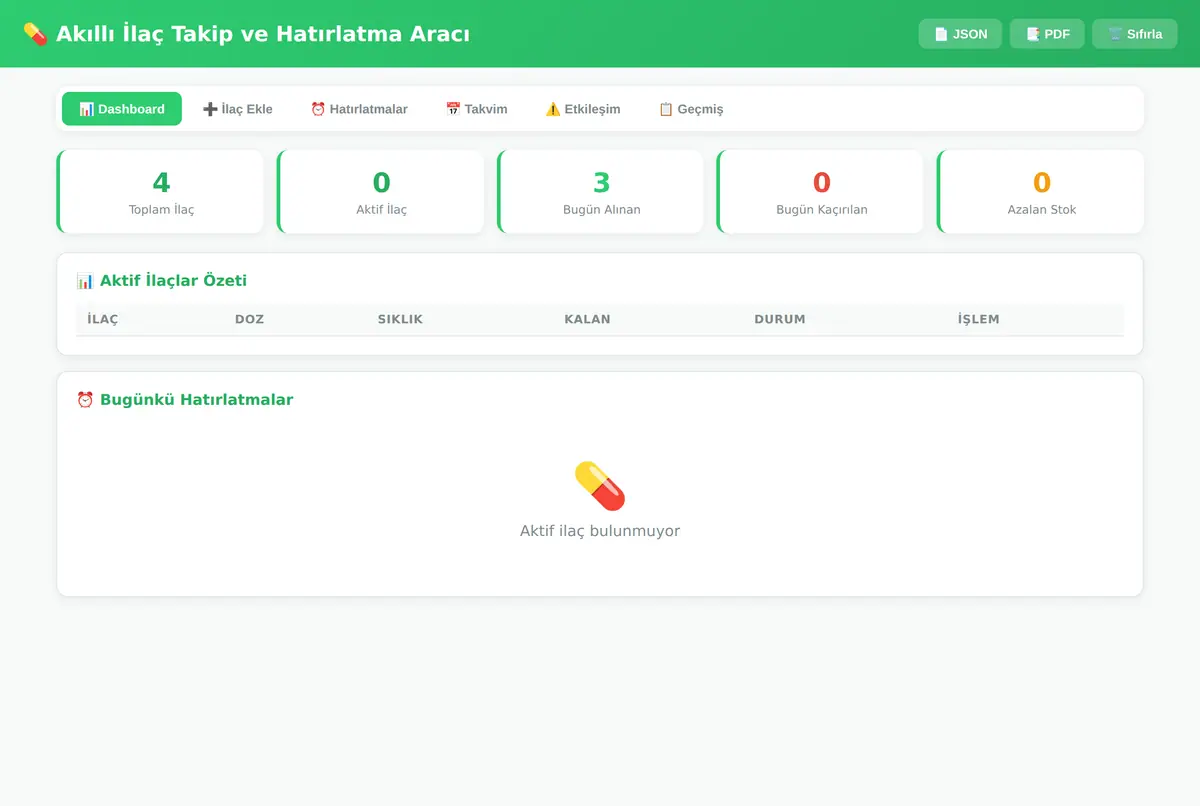Click the PDF export button
This screenshot has height=806, width=1200.
pos(1047,34)
